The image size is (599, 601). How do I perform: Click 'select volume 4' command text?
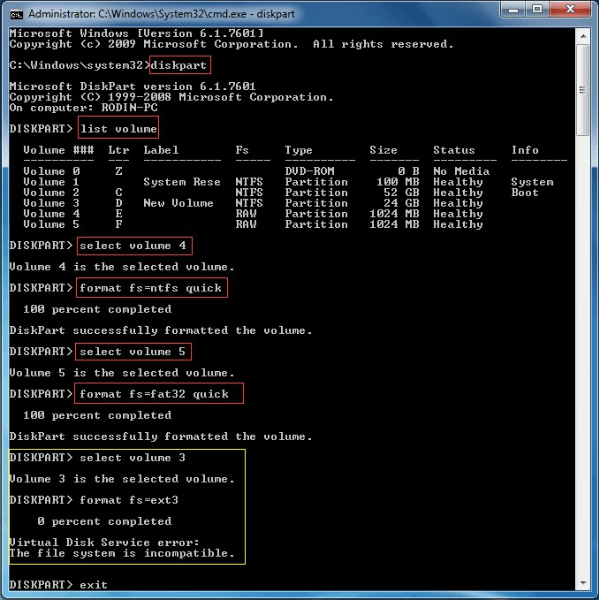click(133, 246)
